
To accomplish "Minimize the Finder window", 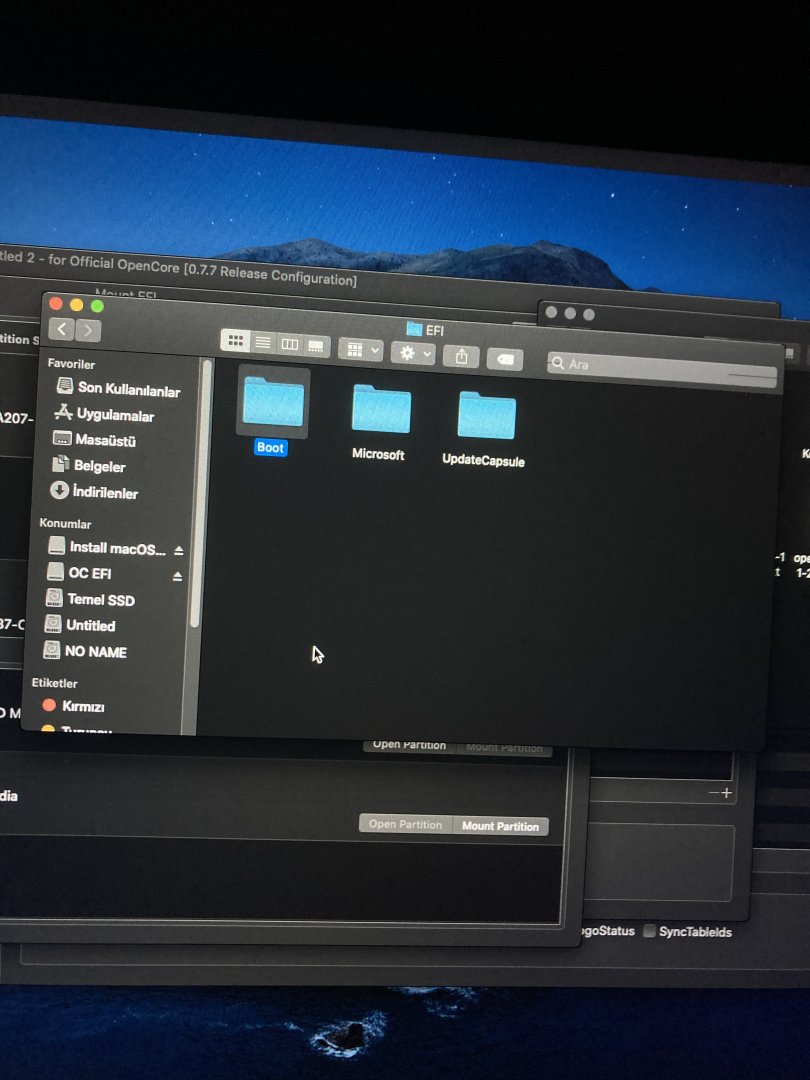I will pos(76,304).
